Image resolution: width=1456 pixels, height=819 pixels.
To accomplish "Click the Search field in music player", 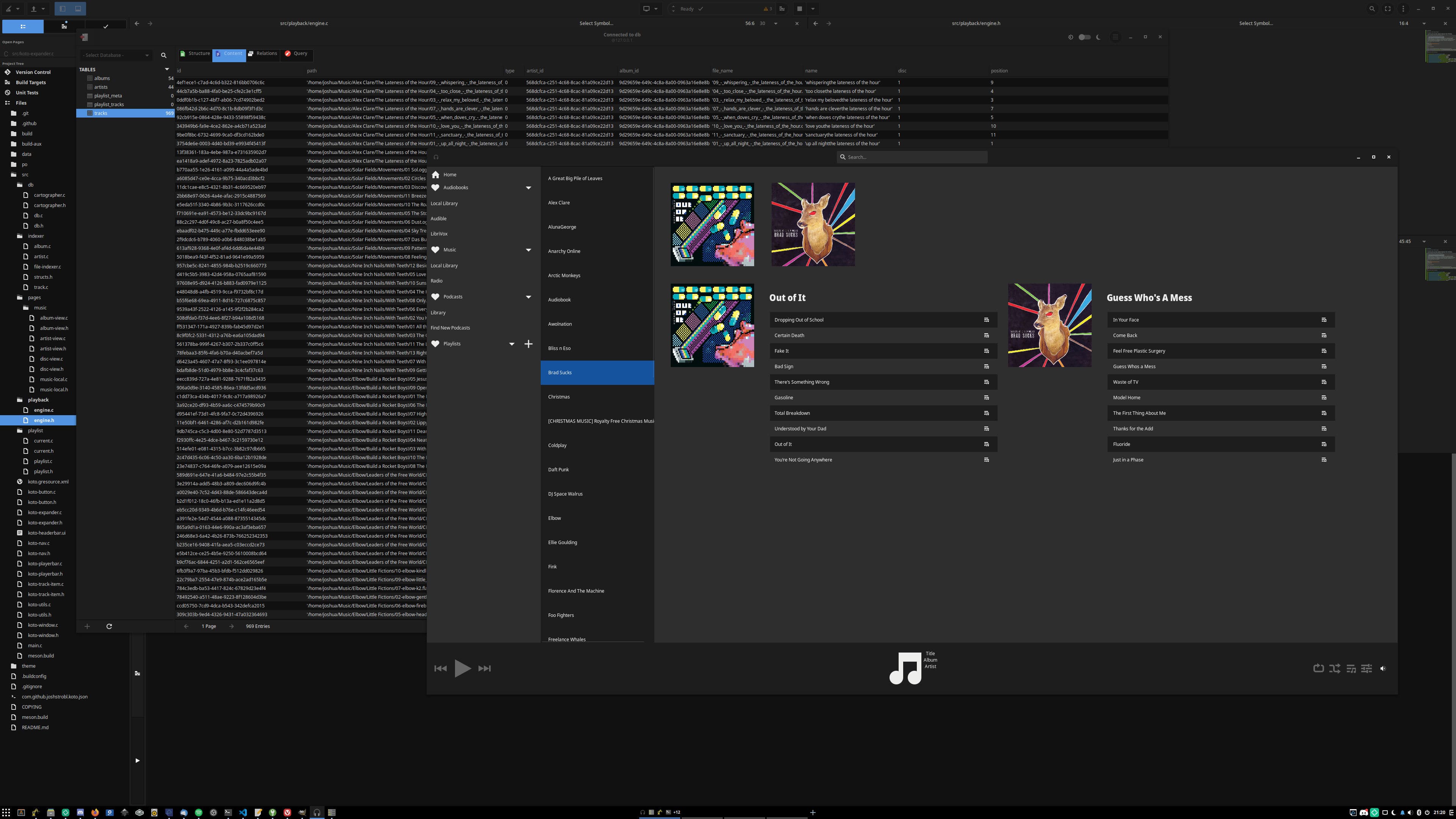I will point(912,157).
